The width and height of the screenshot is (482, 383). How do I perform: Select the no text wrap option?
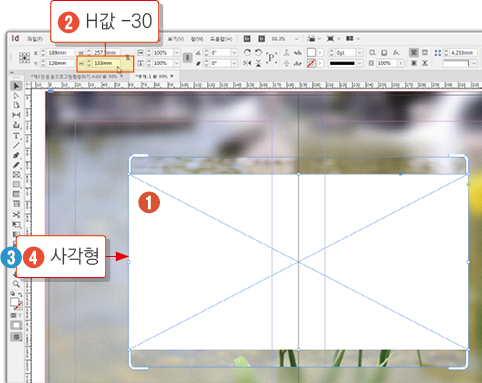(413, 52)
